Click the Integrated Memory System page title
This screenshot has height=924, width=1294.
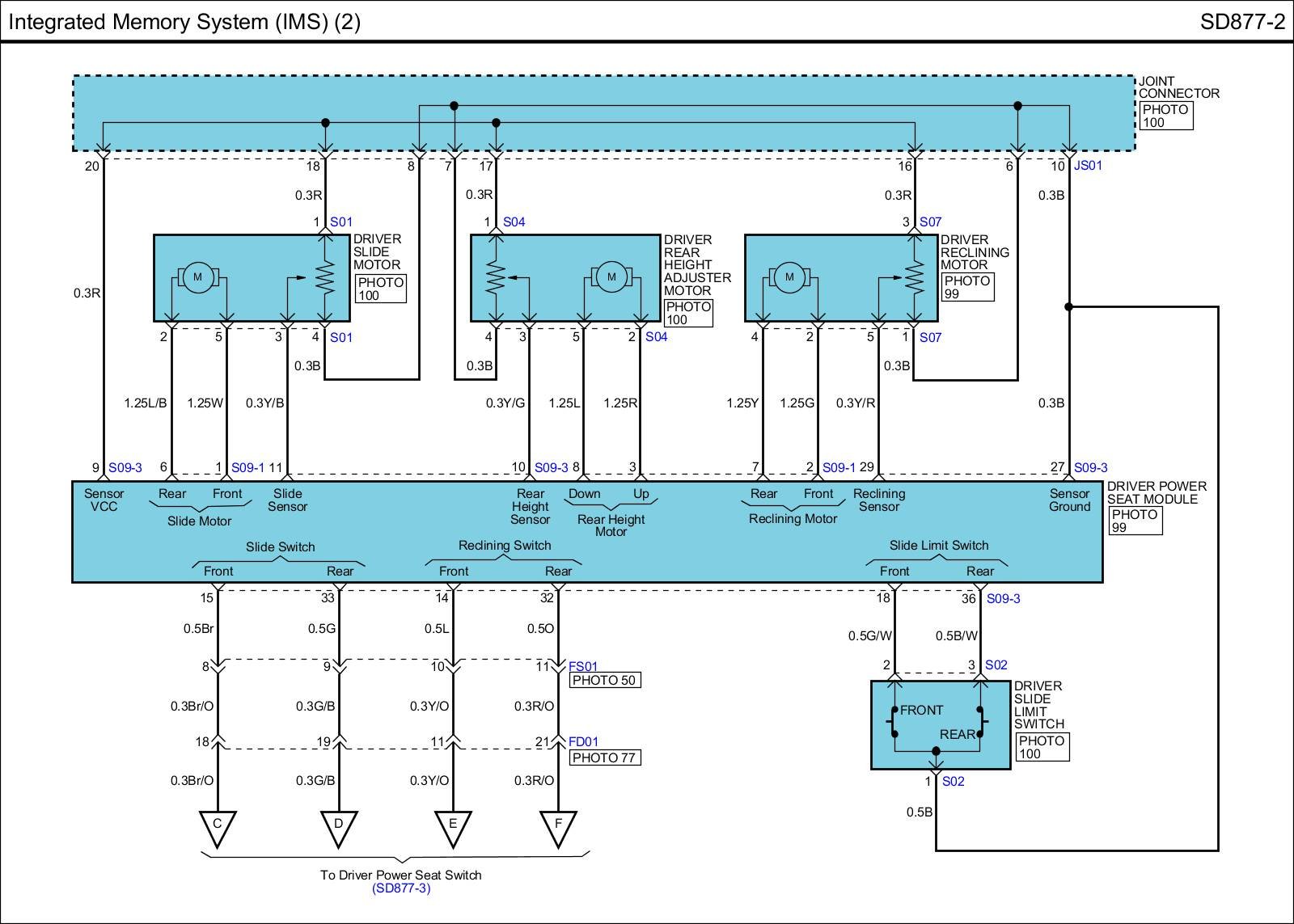184,22
